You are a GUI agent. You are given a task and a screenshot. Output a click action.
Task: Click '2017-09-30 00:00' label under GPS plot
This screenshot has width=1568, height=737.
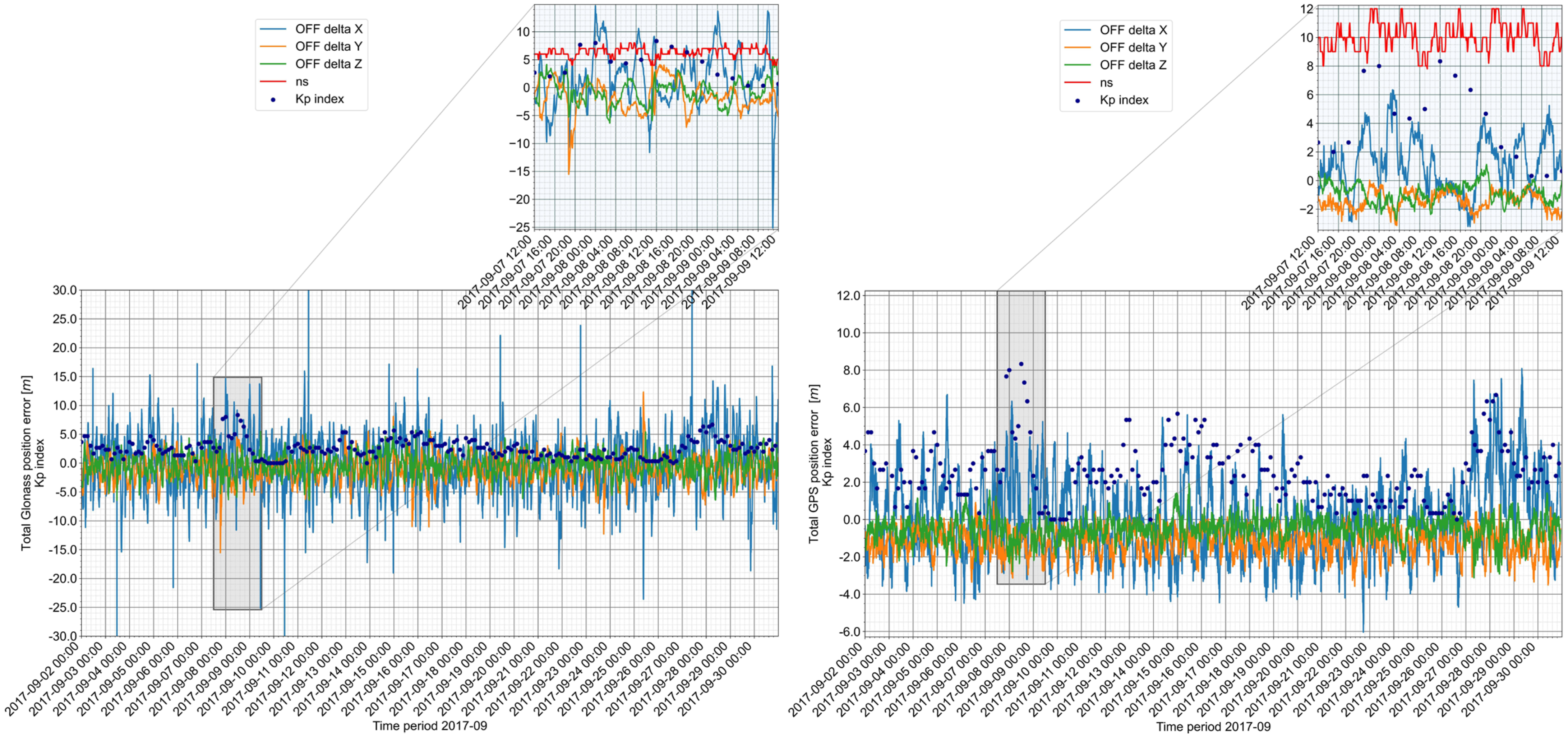(x=1499, y=679)
